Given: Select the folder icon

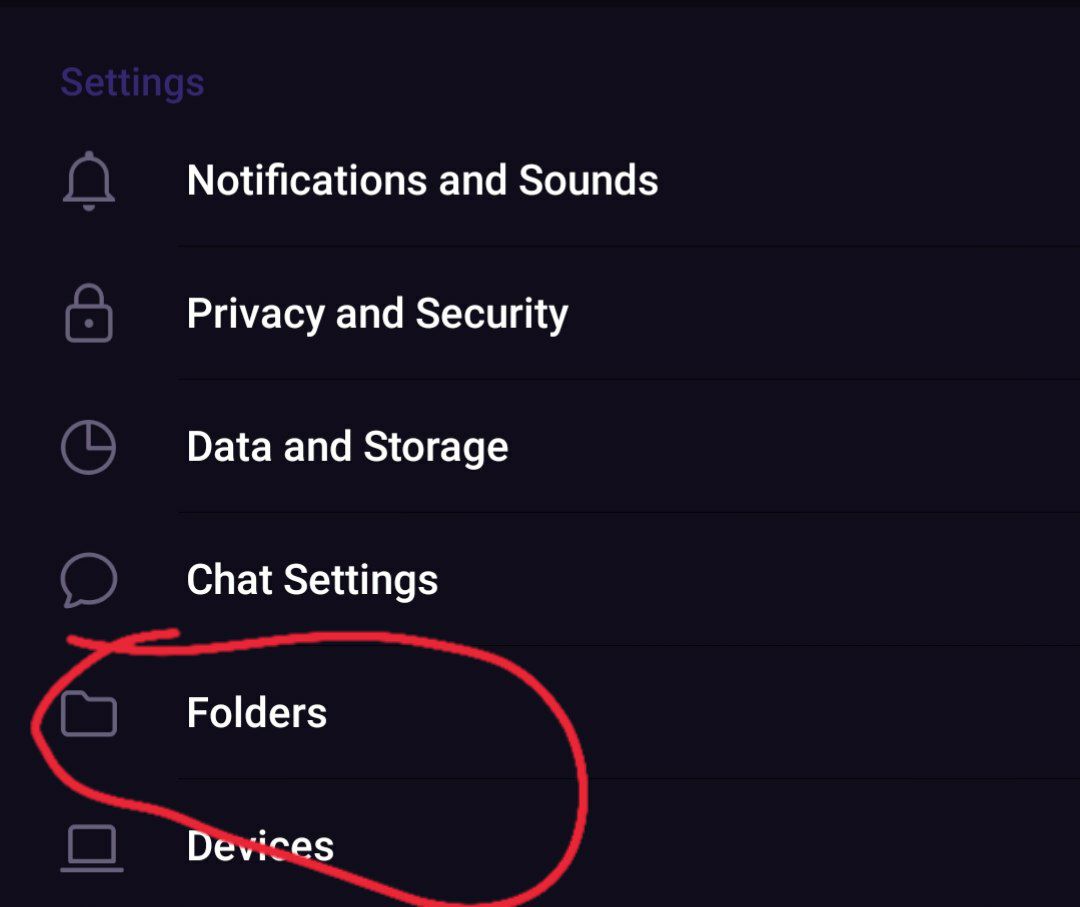Looking at the screenshot, I should 89,713.
